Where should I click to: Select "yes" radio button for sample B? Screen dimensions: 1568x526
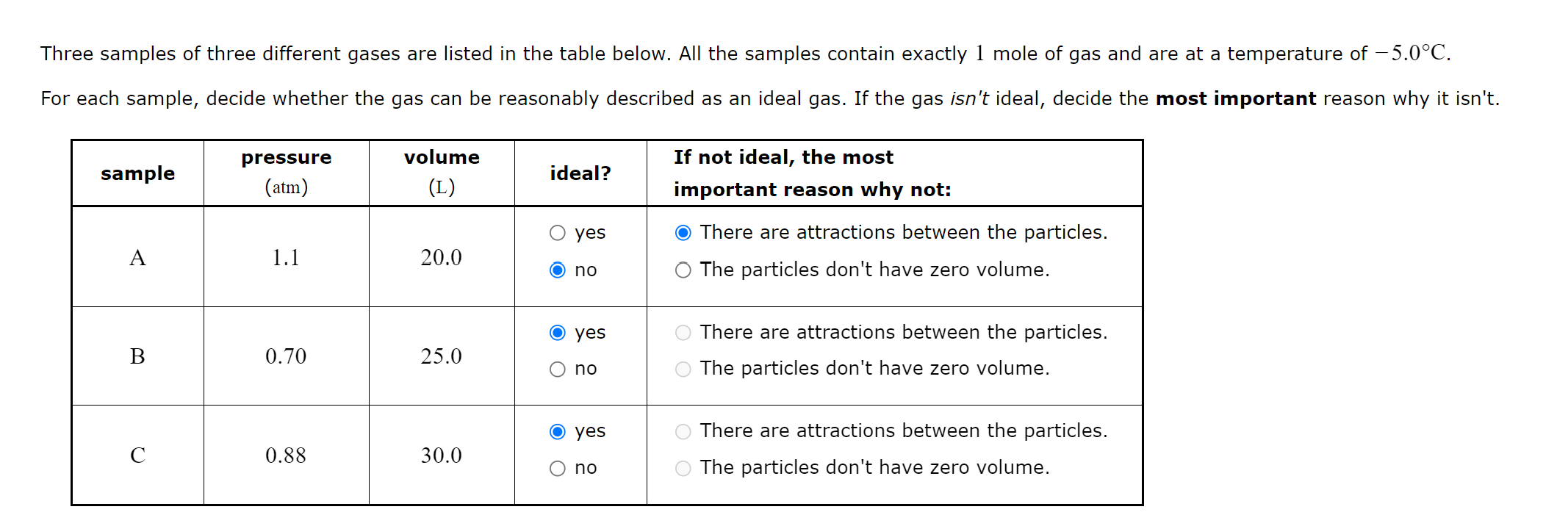pyautogui.click(x=558, y=332)
